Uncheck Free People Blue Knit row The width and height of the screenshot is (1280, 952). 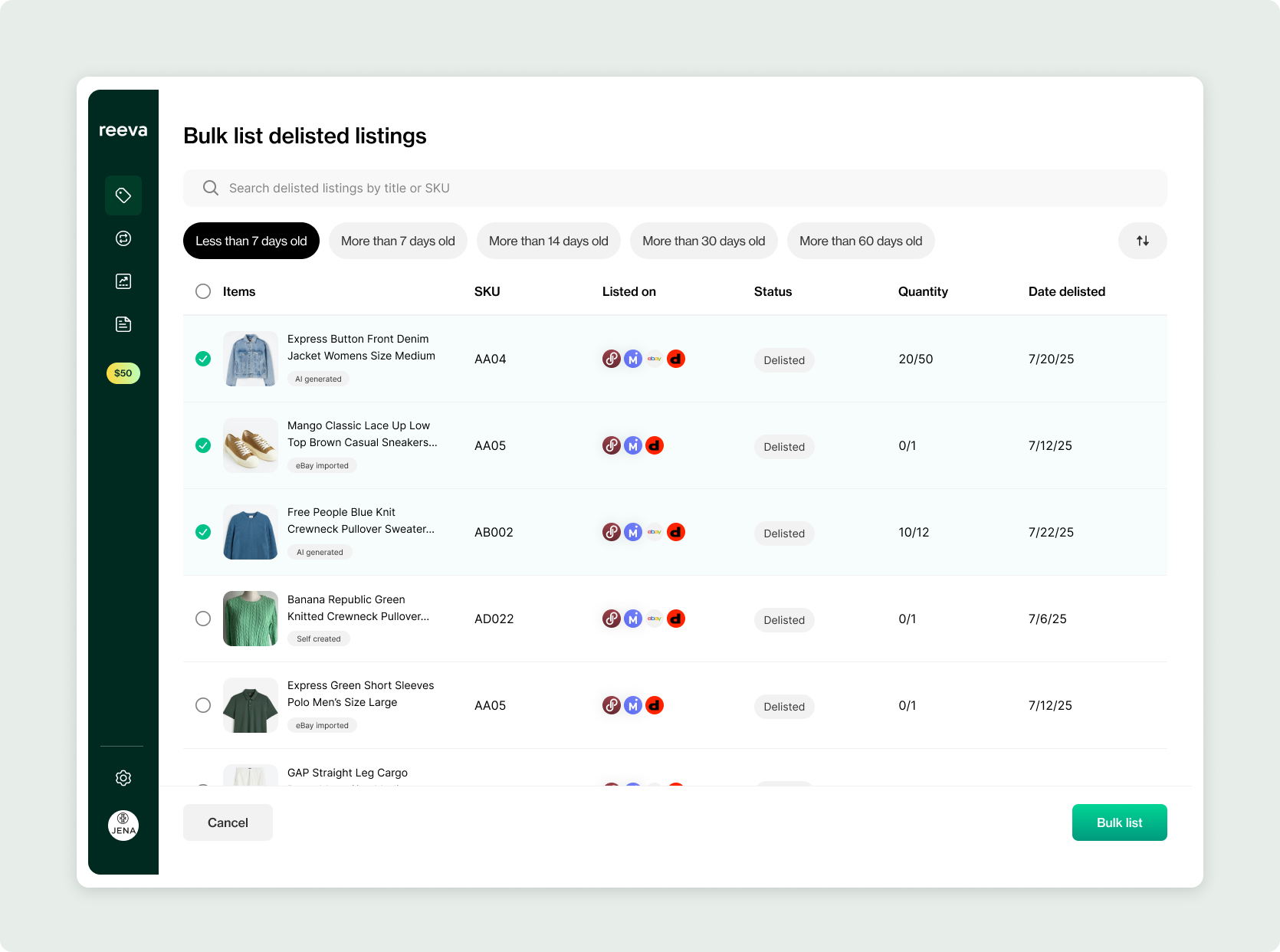203,532
